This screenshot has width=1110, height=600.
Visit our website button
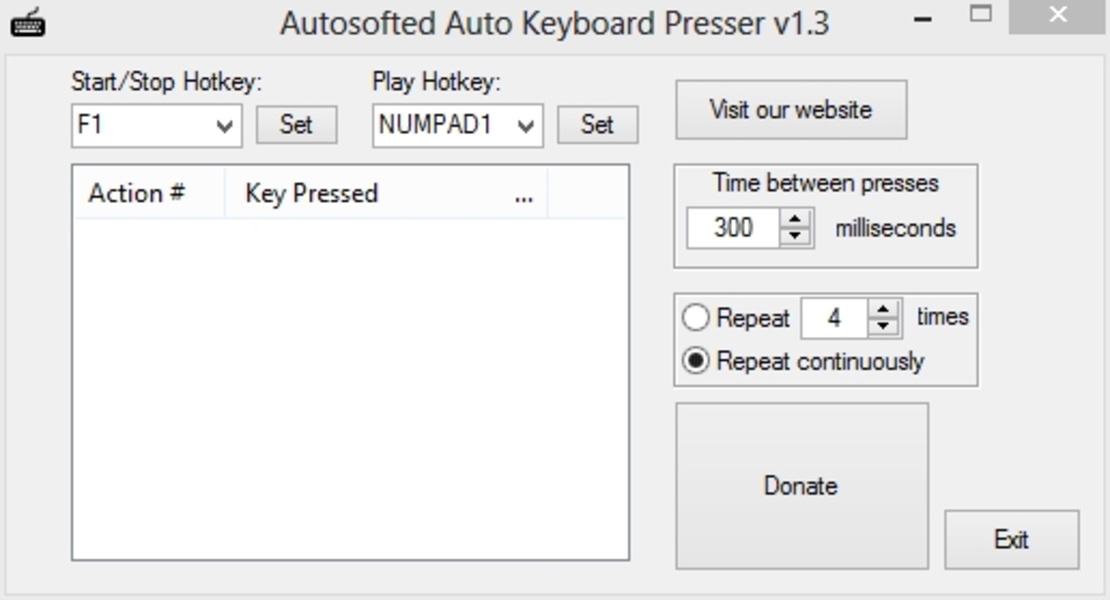coord(791,110)
